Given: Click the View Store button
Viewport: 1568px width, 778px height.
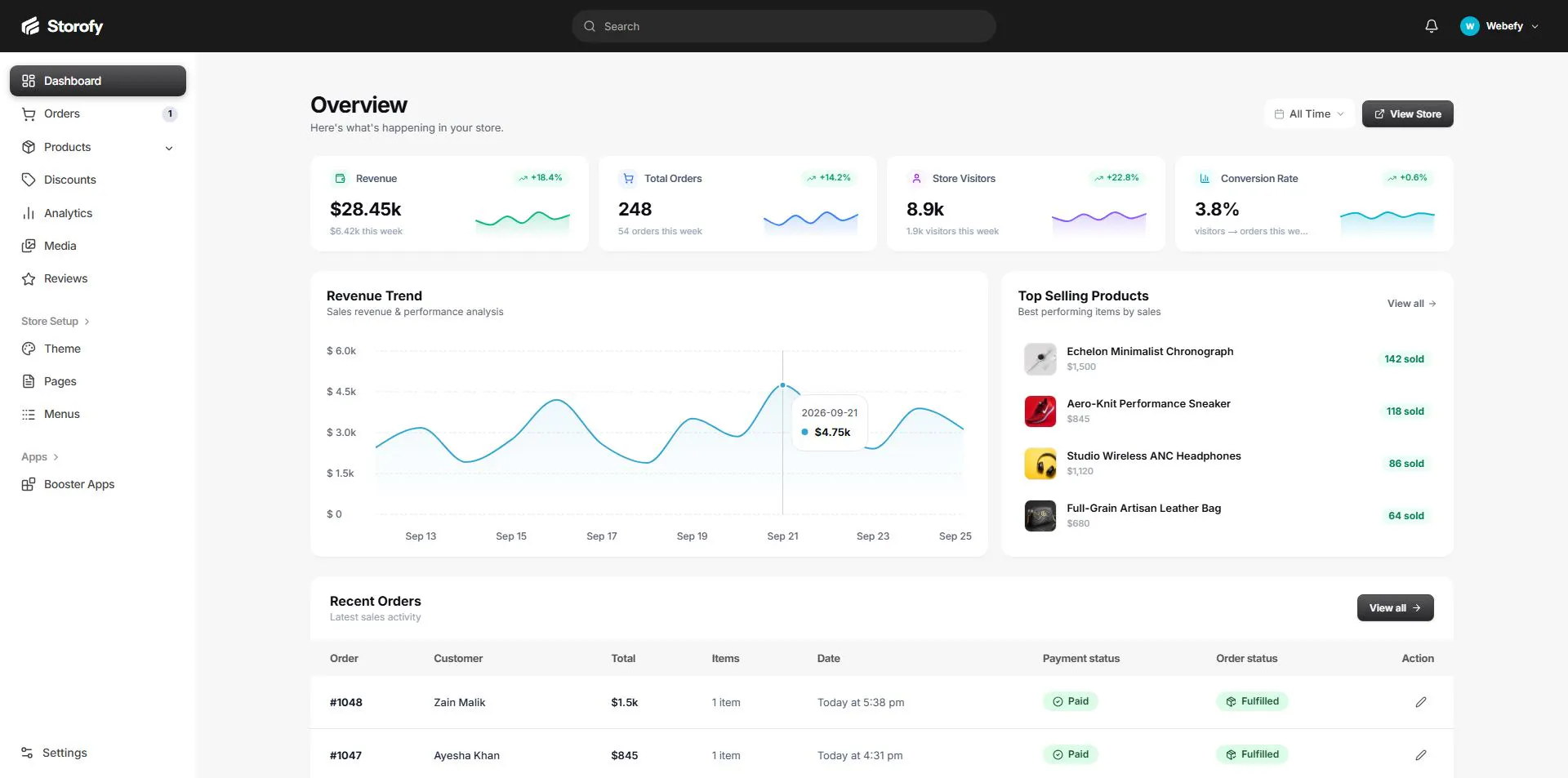Looking at the screenshot, I should pos(1407,113).
